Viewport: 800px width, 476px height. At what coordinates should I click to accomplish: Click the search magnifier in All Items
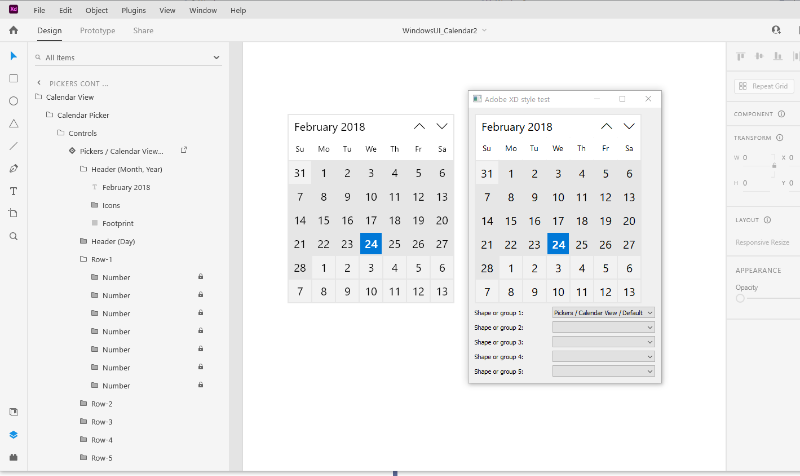(38, 58)
